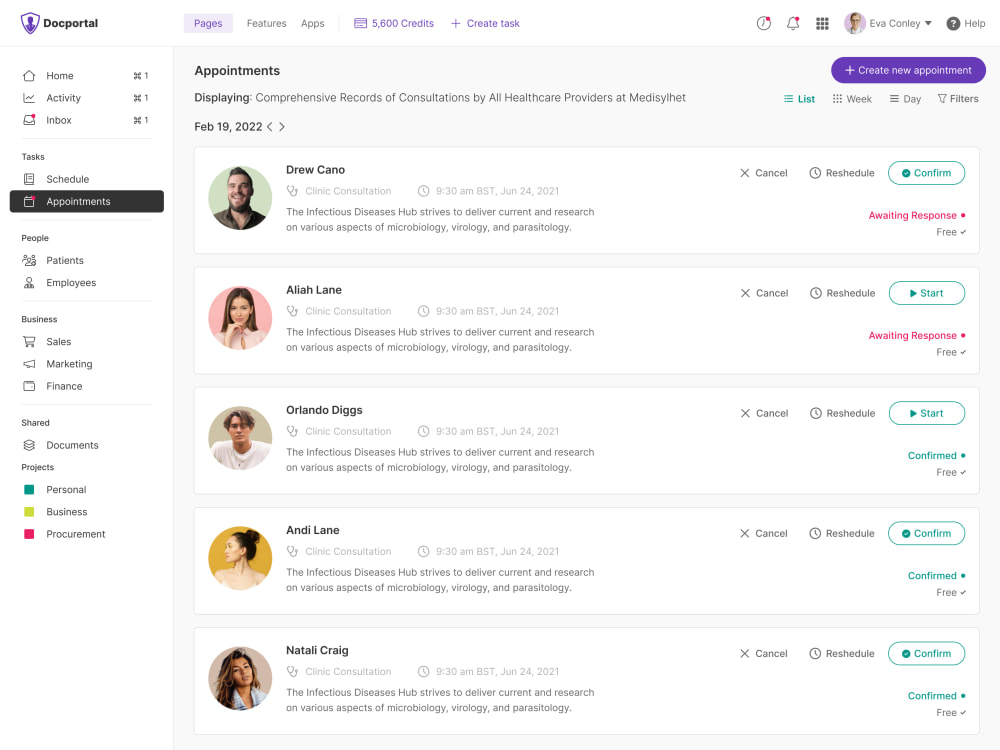Click the Finance wallet icon

pyautogui.click(x=29, y=386)
